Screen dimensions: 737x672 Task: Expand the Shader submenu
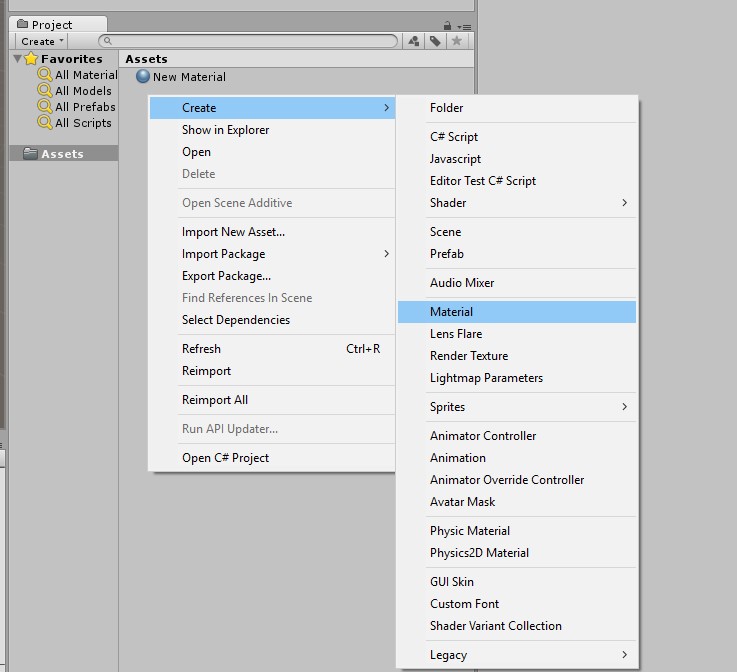[x=517, y=203]
